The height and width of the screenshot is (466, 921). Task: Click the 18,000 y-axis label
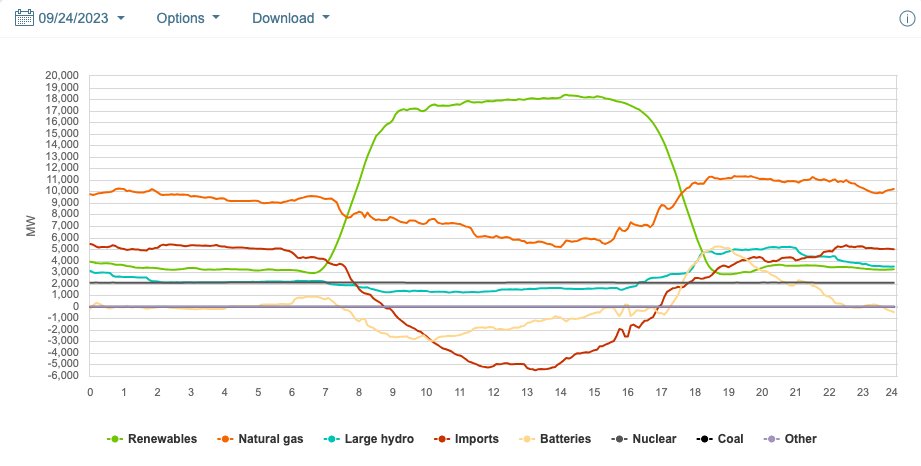pos(62,99)
